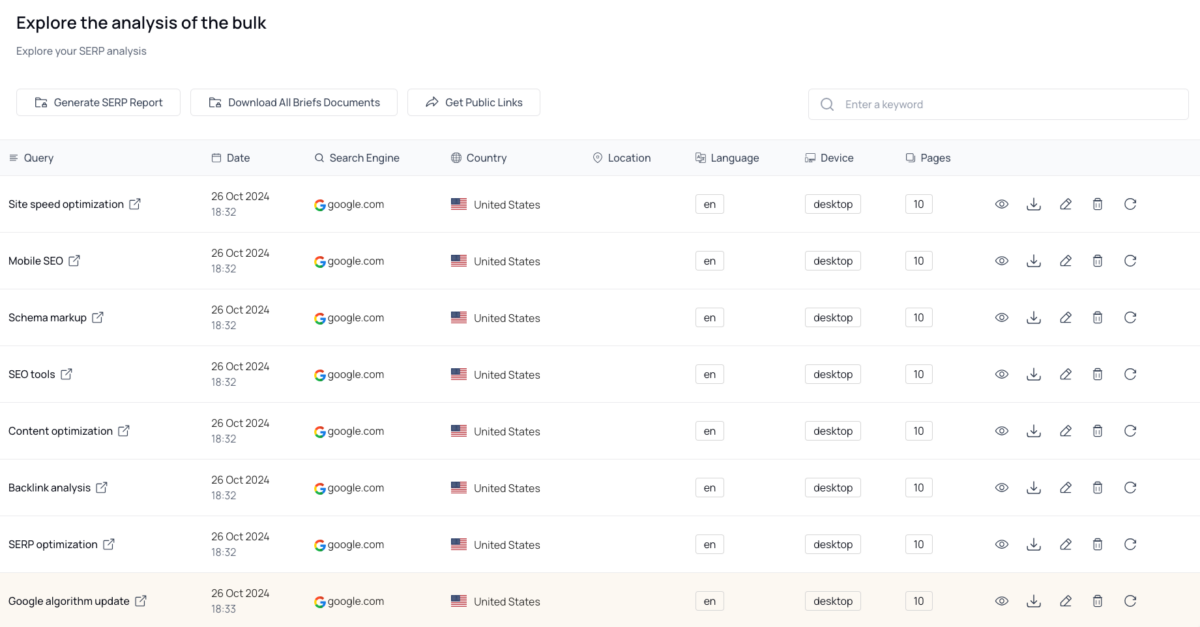Viewport: 1200px width, 627px height.
Task: Edit the Site speed optimization query
Action: pyautogui.click(x=1066, y=204)
